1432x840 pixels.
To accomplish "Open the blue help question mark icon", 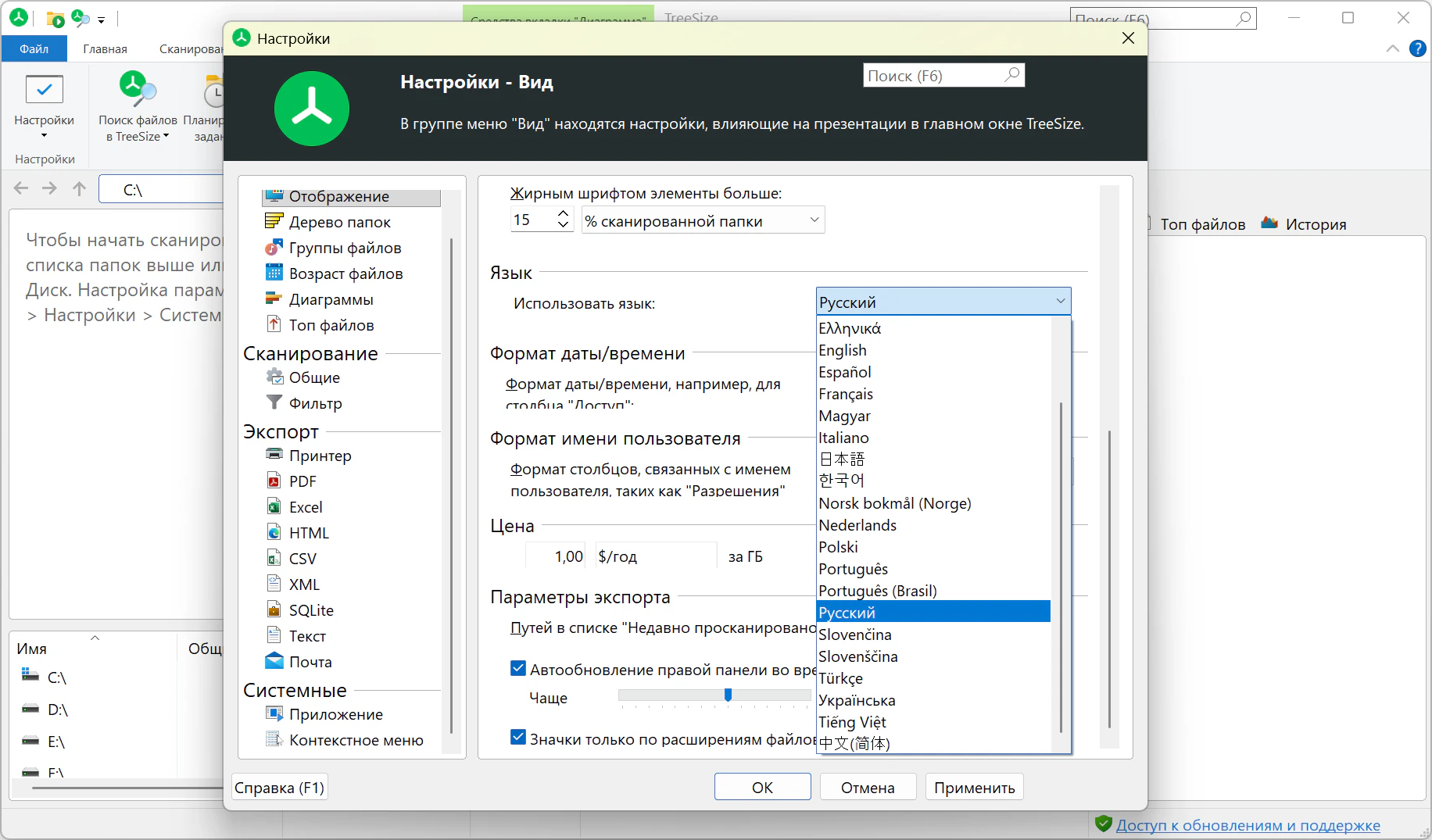I will pos(1417,48).
